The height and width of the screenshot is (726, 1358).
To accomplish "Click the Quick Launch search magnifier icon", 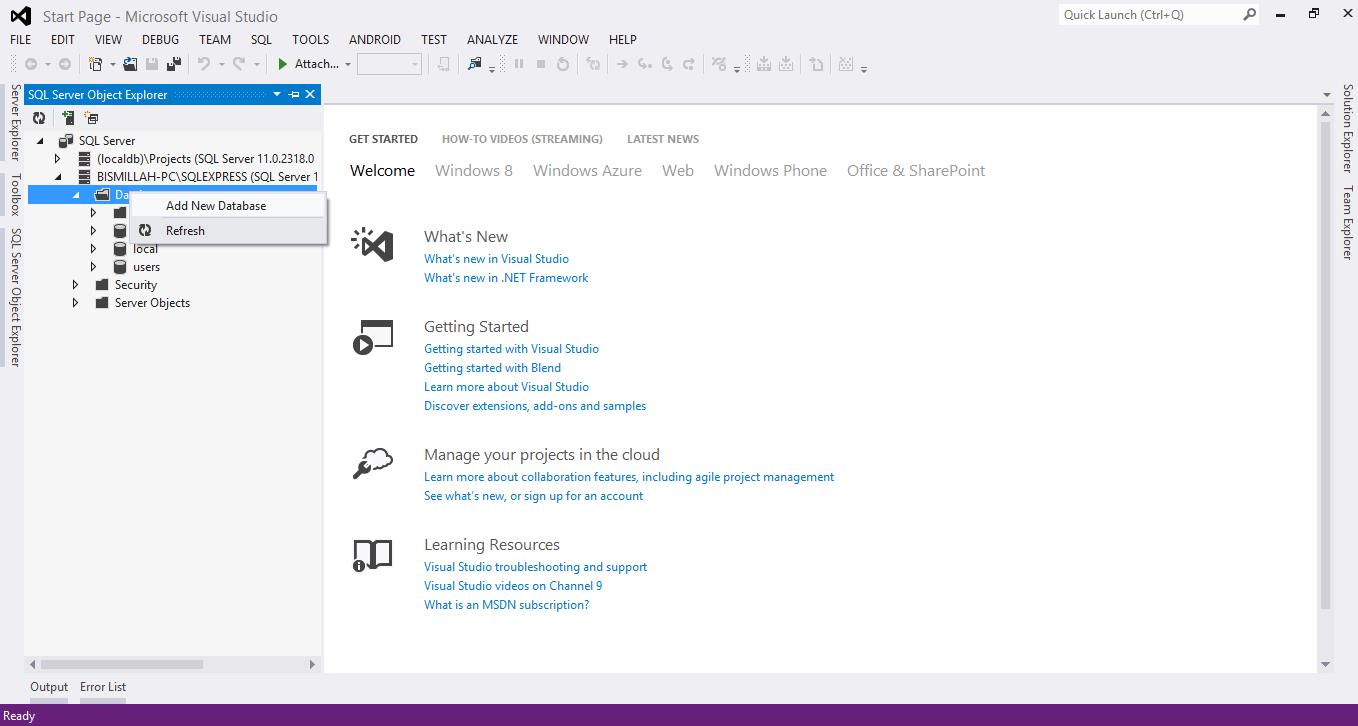I will (x=1249, y=14).
